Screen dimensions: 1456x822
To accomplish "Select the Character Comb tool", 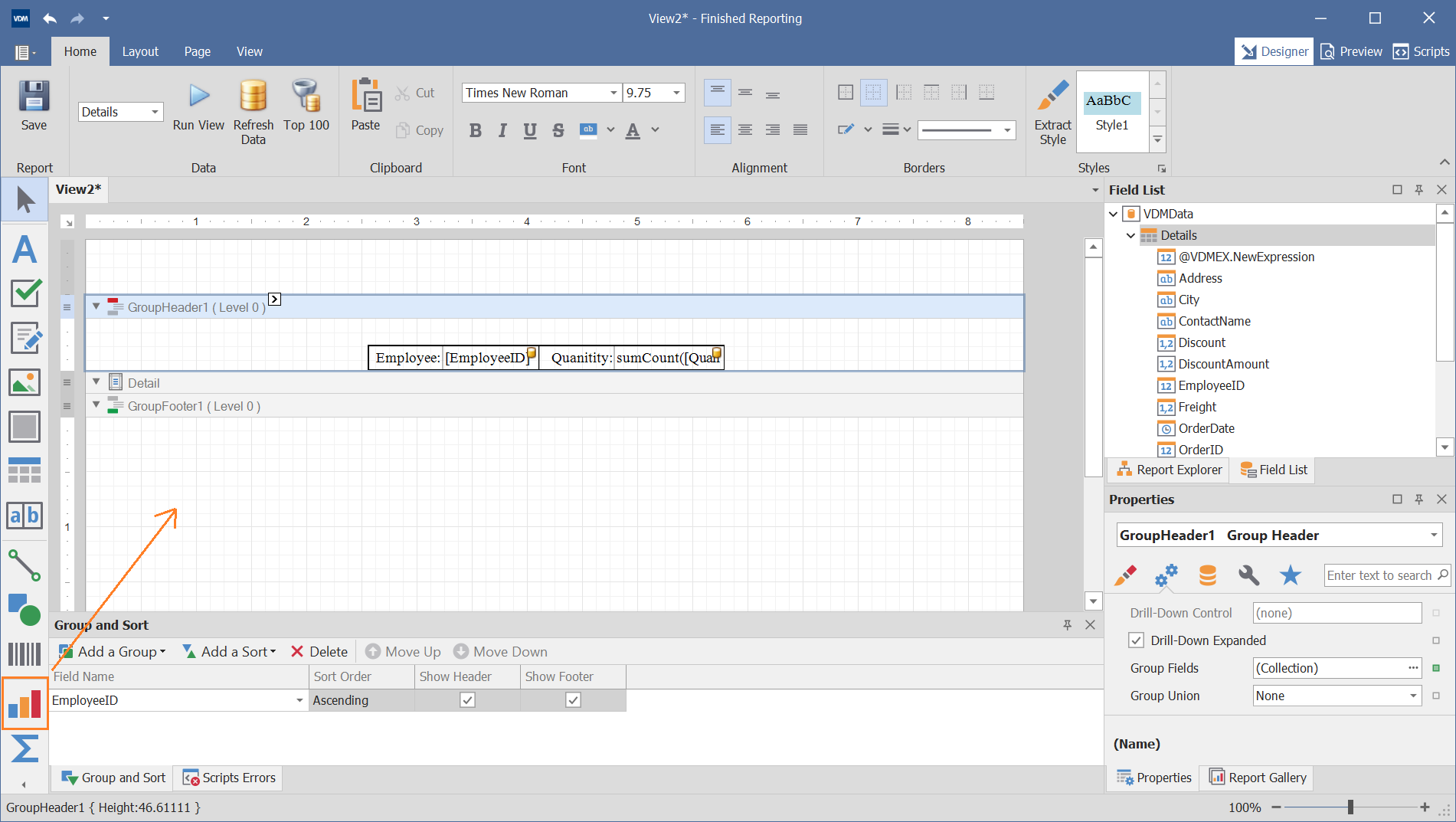I will click(x=25, y=516).
